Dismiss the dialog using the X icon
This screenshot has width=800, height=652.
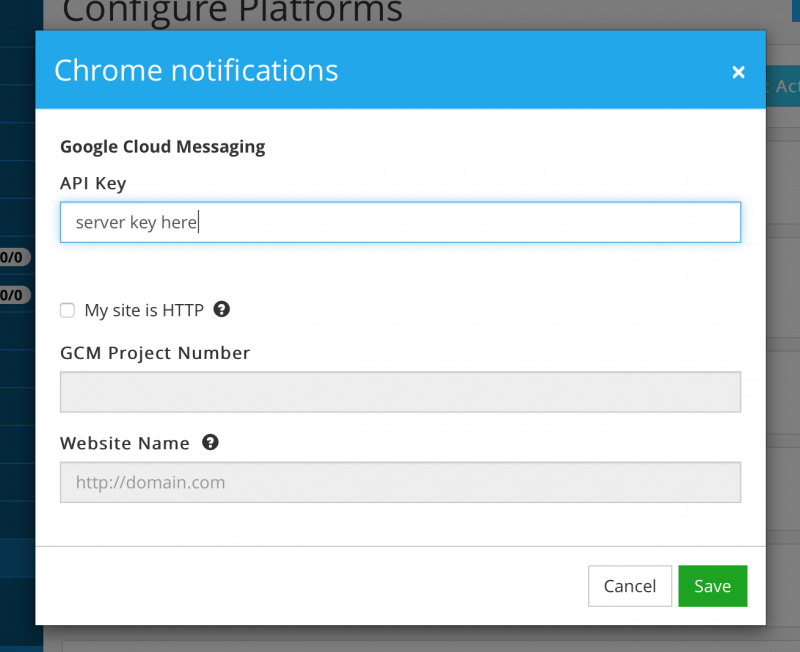738,71
